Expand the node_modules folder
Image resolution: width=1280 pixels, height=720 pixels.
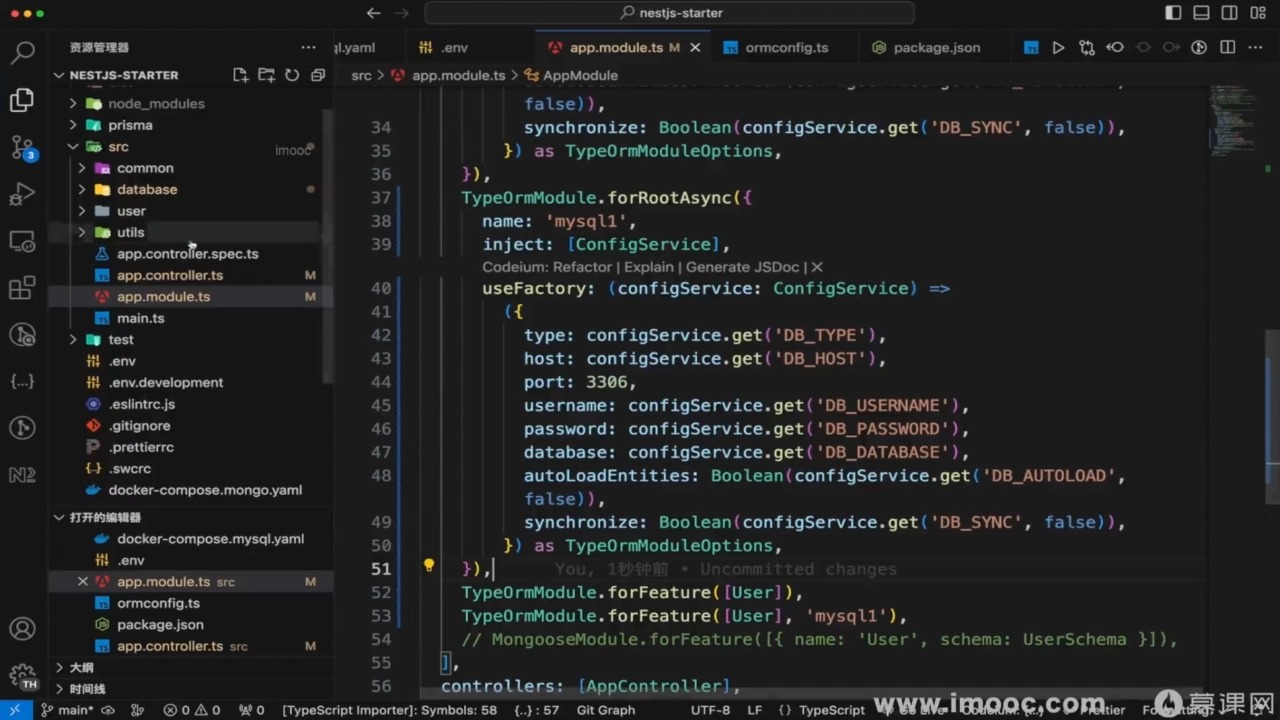click(x=72, y=103)
